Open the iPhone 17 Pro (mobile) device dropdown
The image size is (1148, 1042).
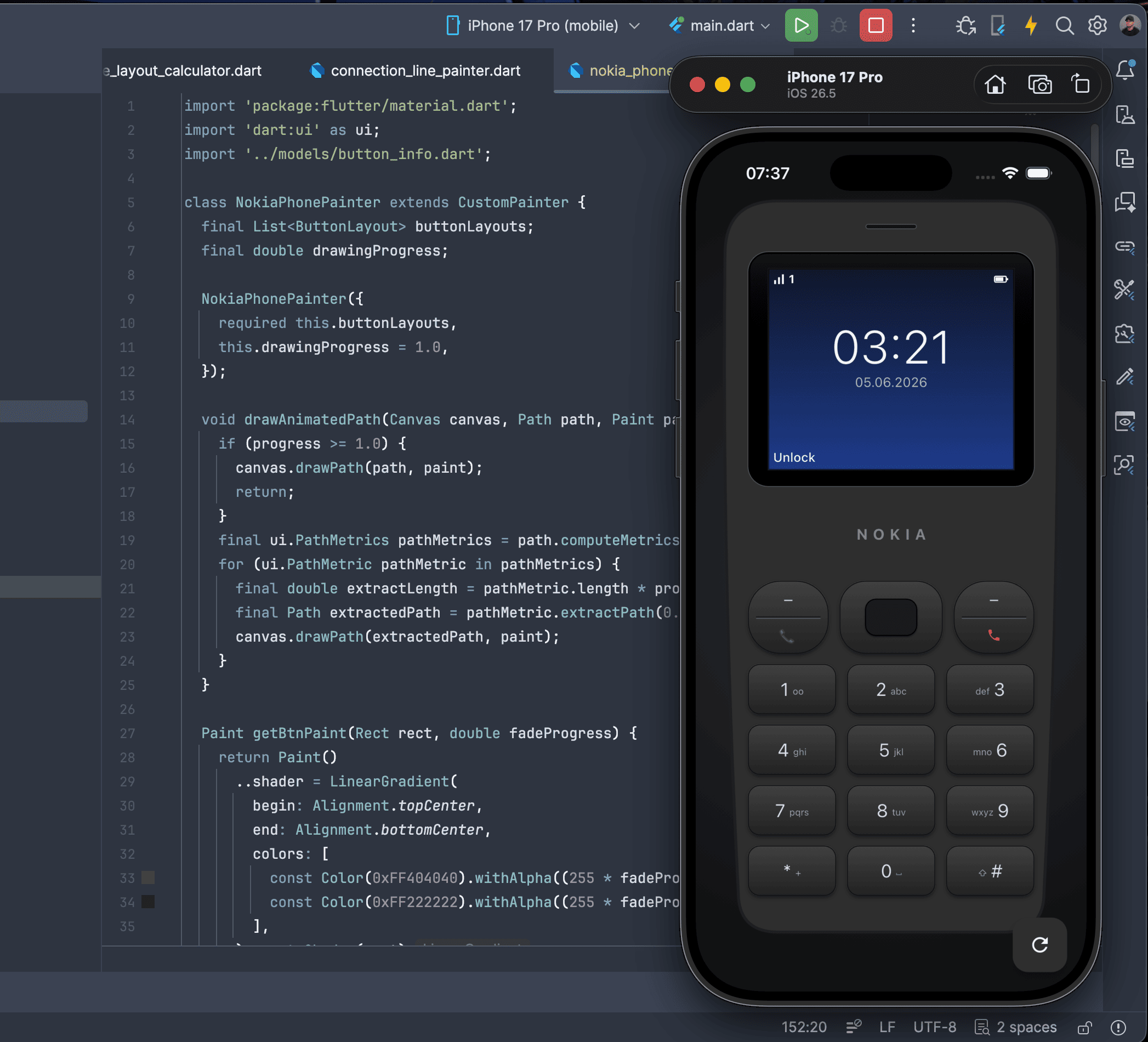(543, 26)
